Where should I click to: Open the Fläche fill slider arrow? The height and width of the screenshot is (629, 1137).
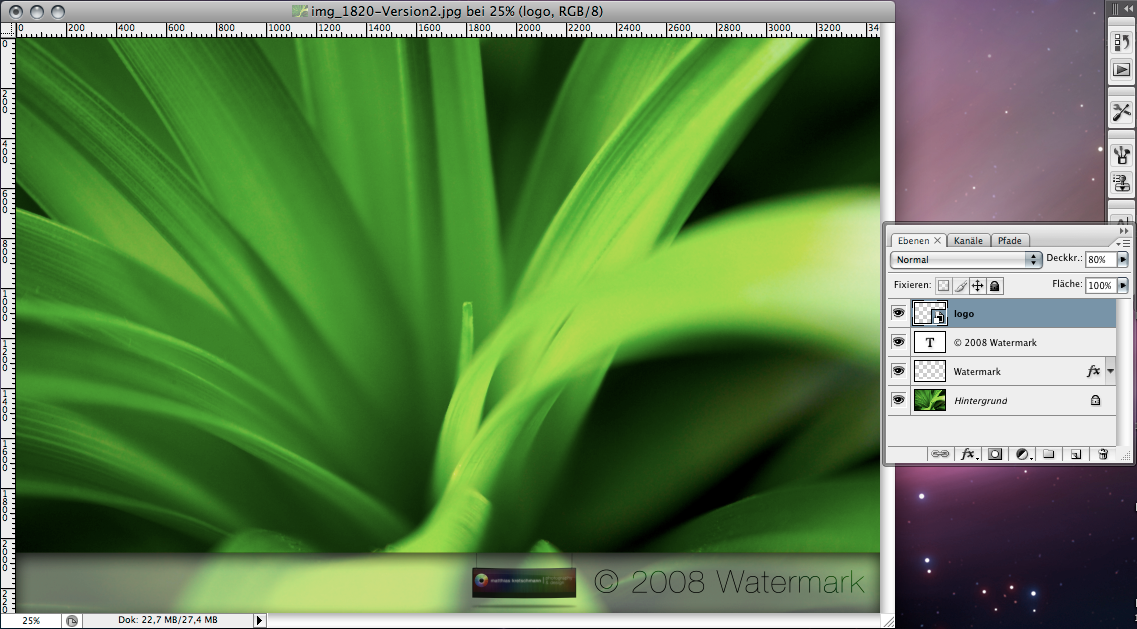[1123, 285]
